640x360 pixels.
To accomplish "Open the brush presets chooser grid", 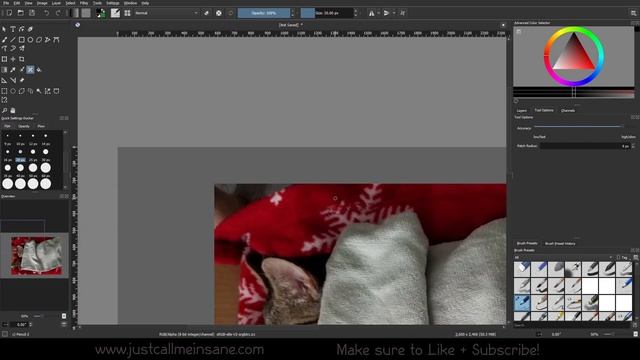I will [127, 13].
